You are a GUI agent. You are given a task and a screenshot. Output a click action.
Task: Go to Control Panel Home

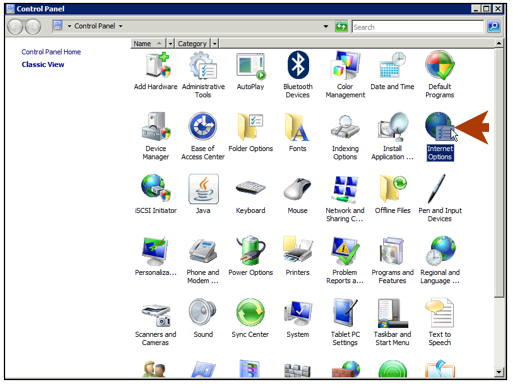(51, 52)
